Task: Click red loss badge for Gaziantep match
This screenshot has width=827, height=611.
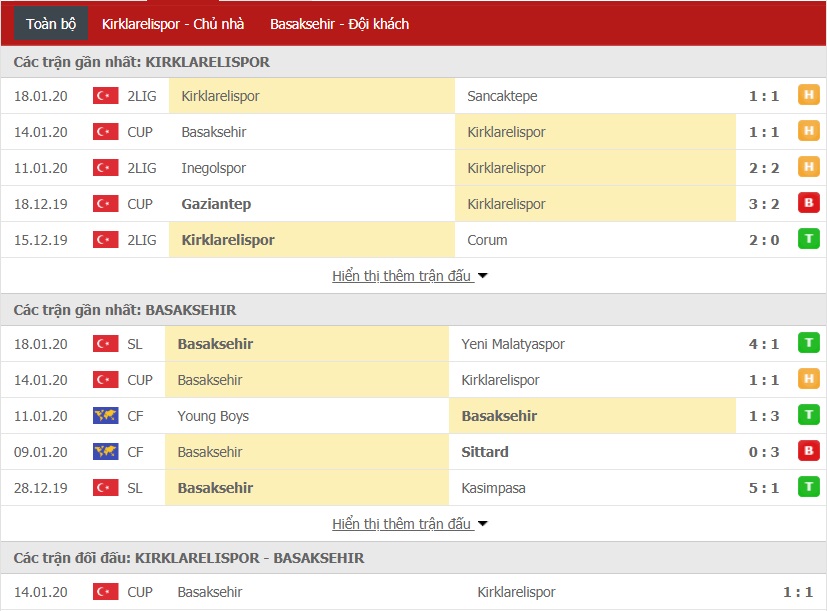Action: click(809, 203)
